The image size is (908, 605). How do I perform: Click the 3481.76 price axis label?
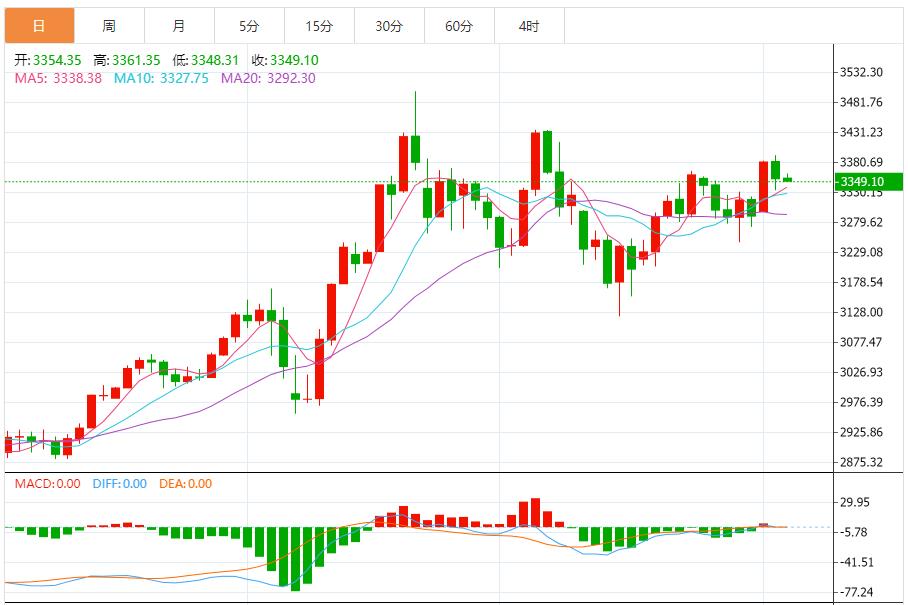861,102
